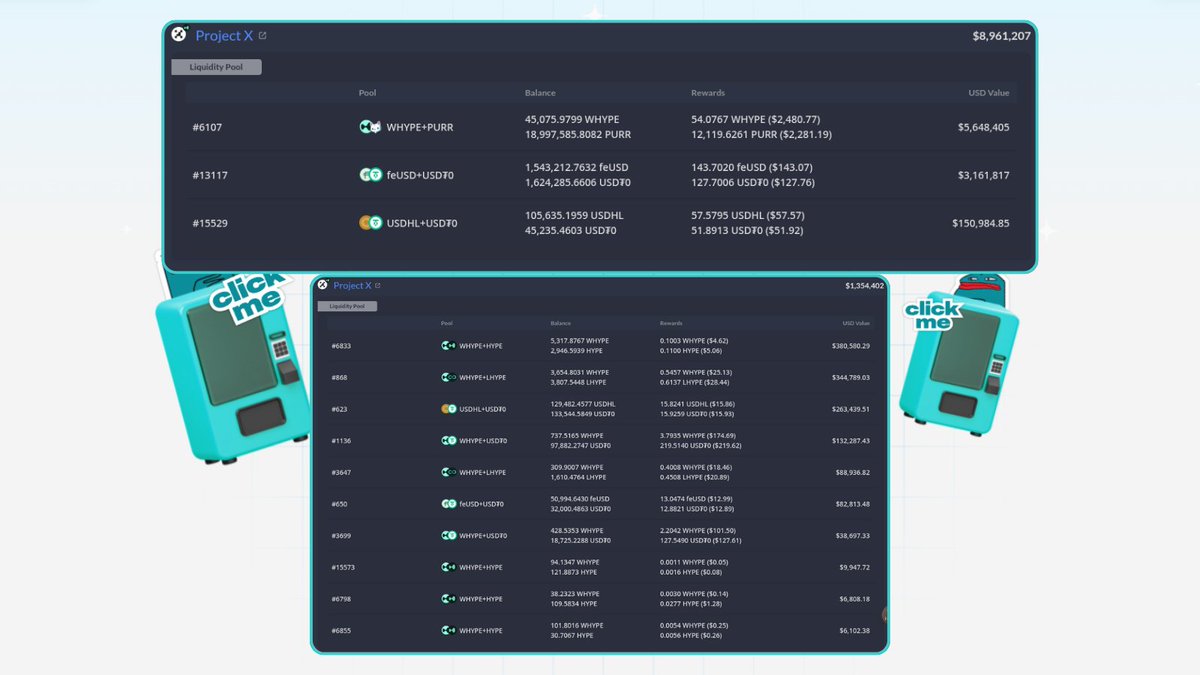Click the 45,075.9799 WHYPE balance
This screenshot has width=1200, height=675.
pyautogui.click(x=572, y=120)
